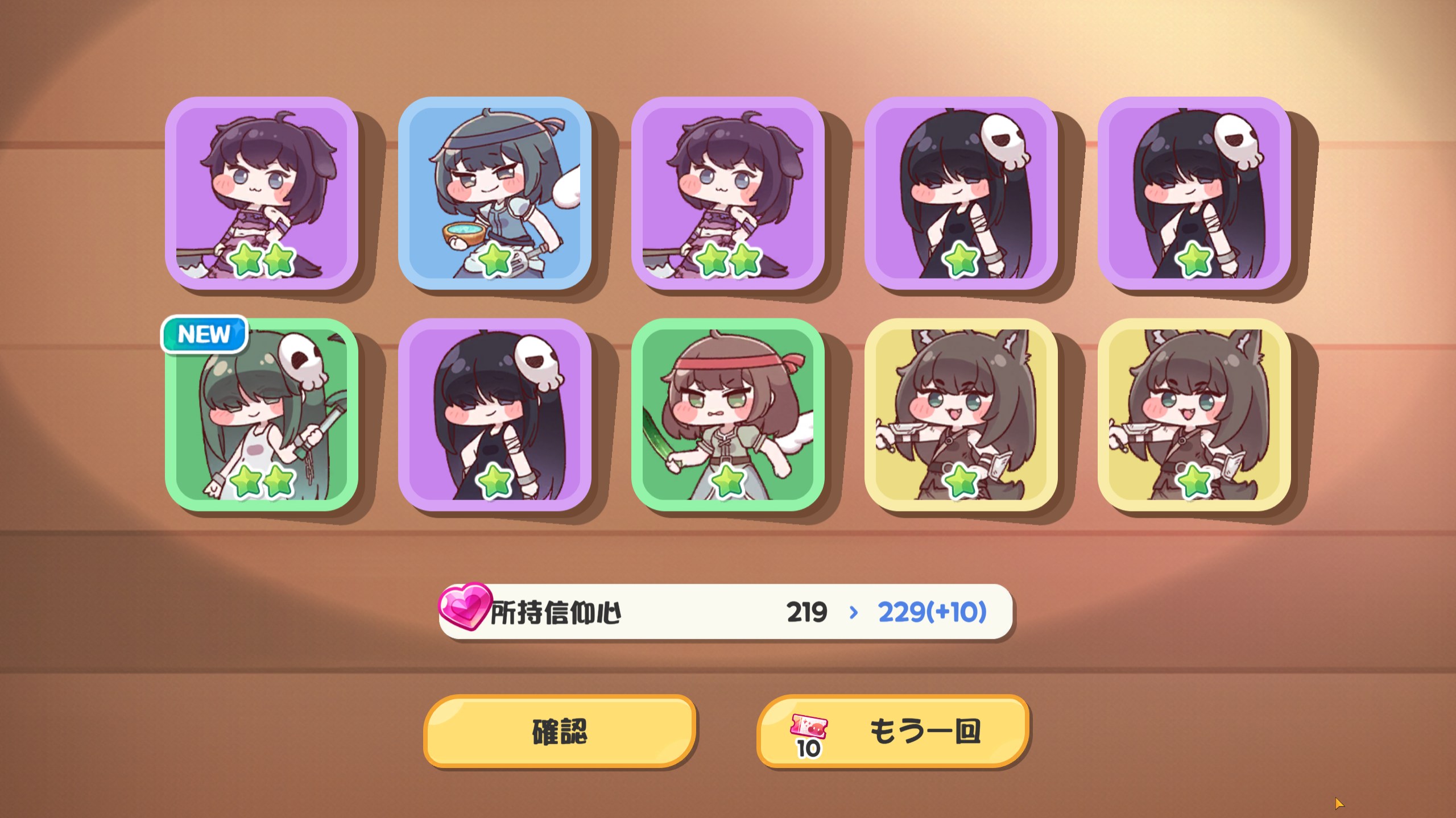This screenshot has height=818, width=1456.
Task: Open the NEW green-haired skull character card
Action: point(262,414)
